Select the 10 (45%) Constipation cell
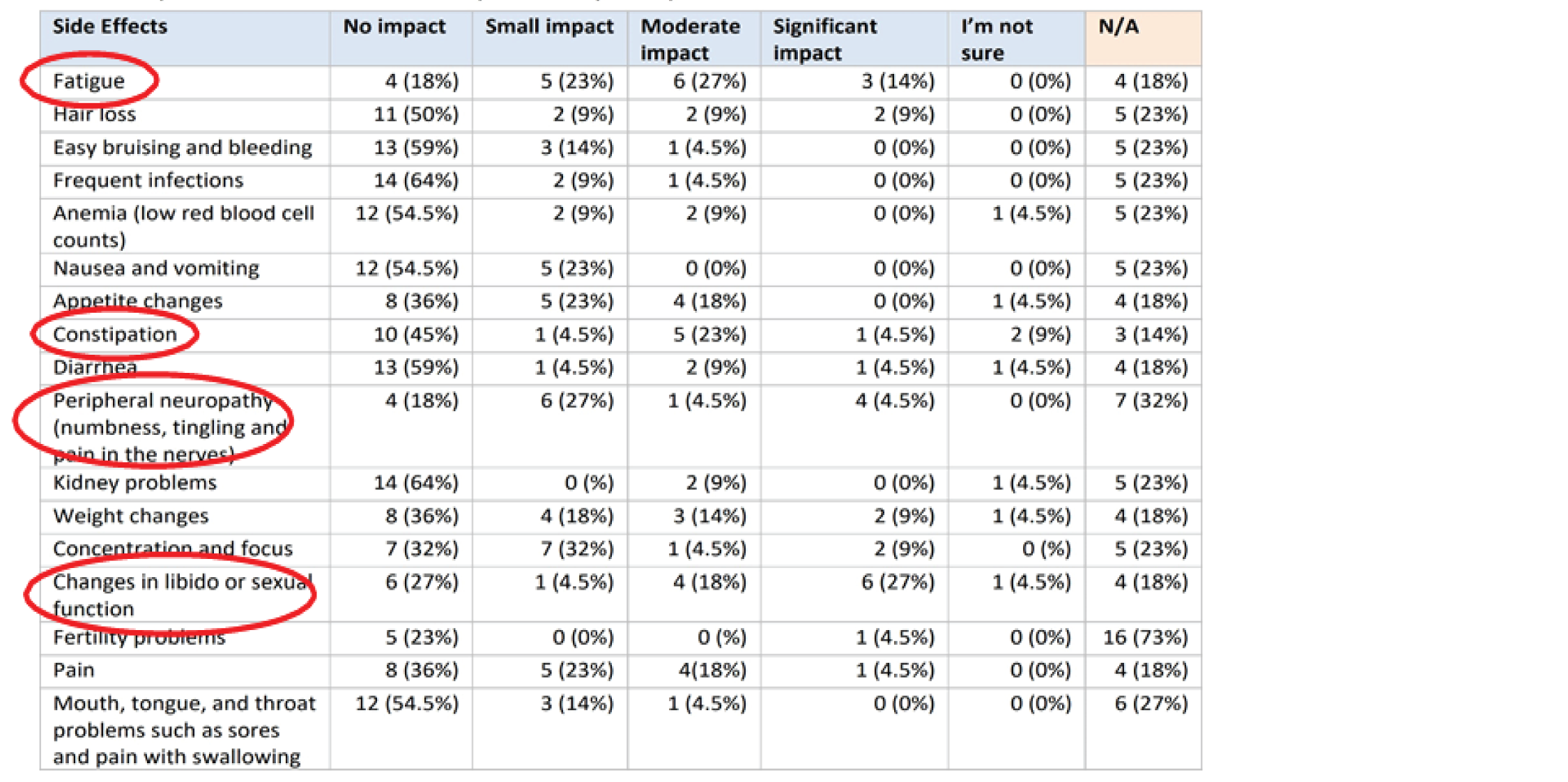Image resolution: width=1568 pixels, height=782 pixels. point(416,335)
